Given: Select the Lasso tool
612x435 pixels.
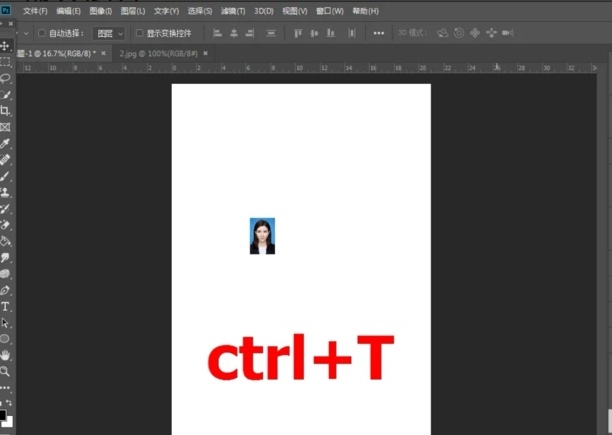Looking at the screenshot, I should [6, 78].
